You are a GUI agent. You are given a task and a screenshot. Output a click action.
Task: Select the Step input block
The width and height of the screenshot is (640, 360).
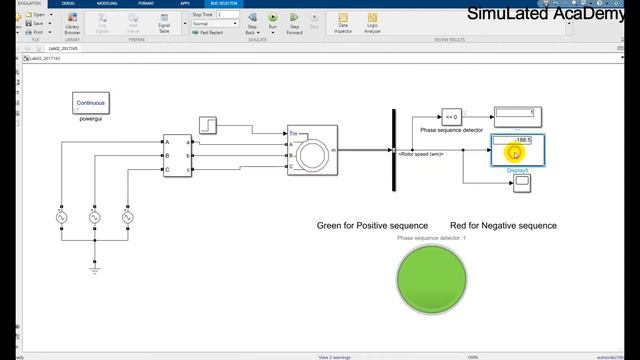tap(208, 125)
